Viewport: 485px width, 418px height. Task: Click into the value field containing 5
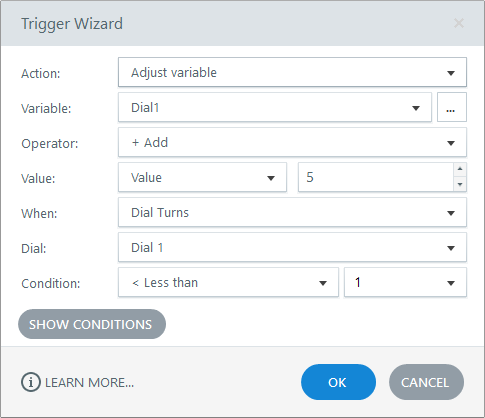coord(376,177)
